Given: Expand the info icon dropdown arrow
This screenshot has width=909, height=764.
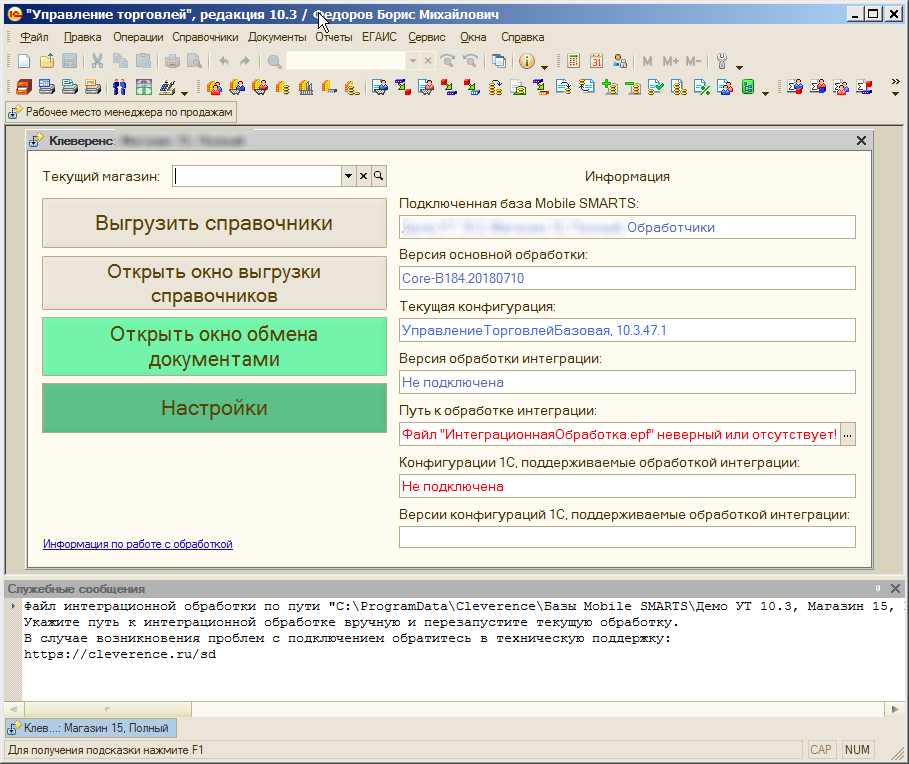Looking at the screenshot, I should (x=544, y=66).
